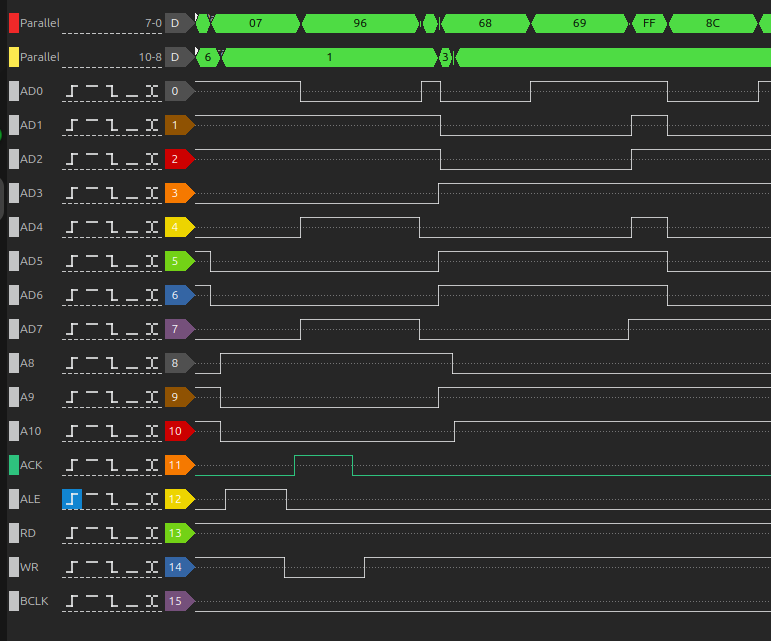Change the green color swatch of ACK channel
This screenshot has height=641, width=771.
tap(14, 465)
